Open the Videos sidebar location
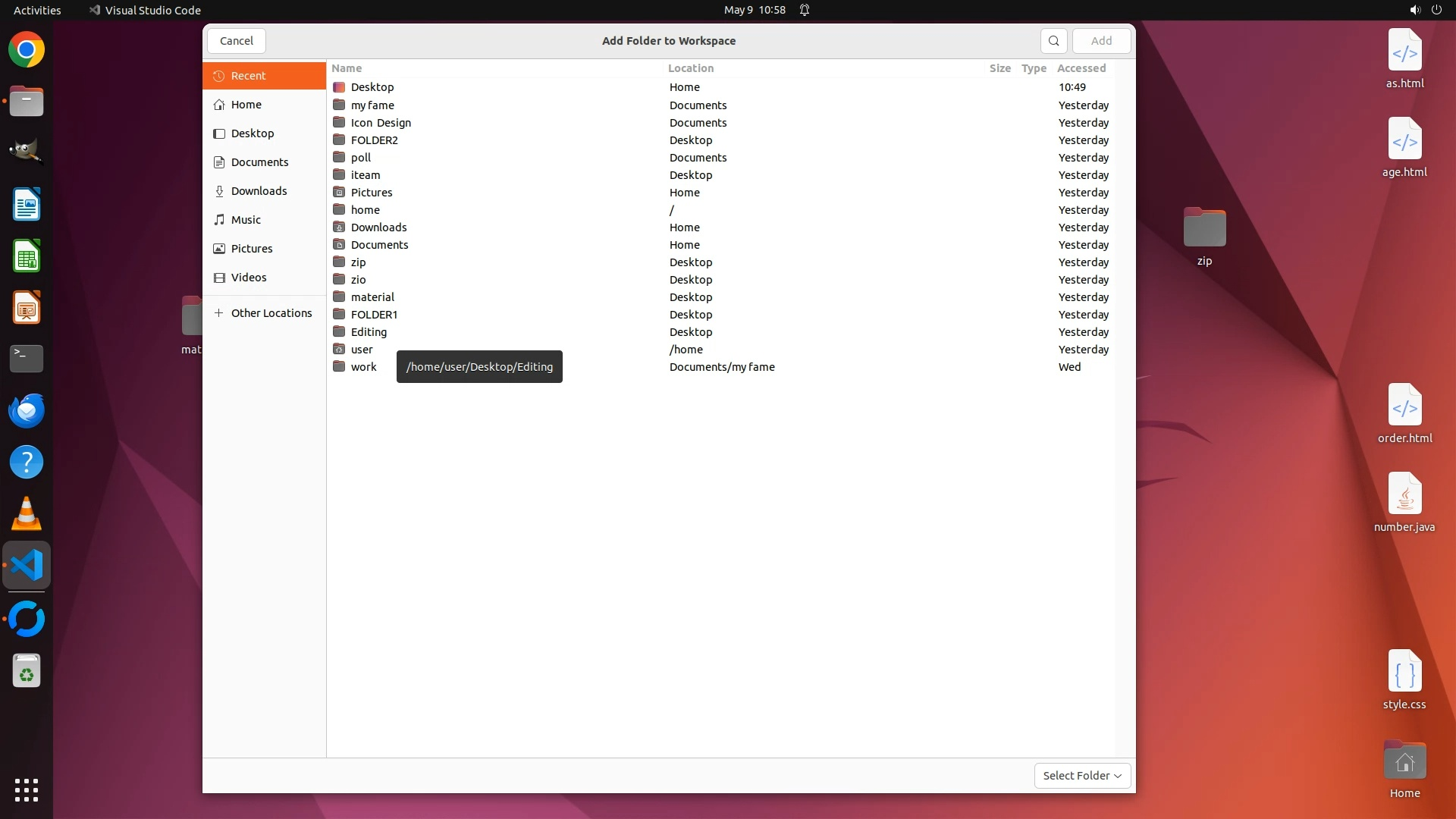 (x=249, y=278)
